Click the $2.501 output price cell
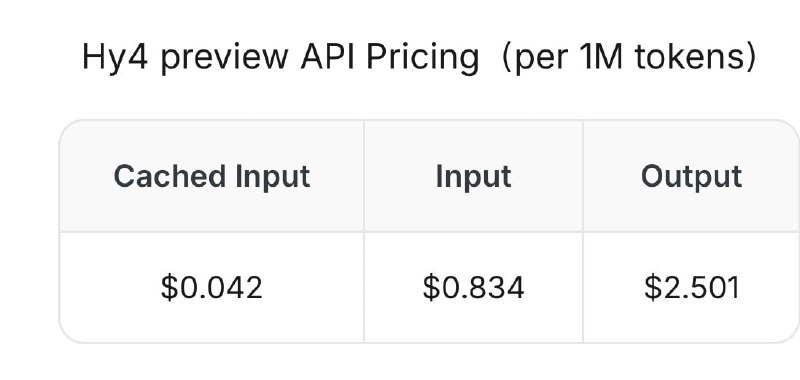 691,287
